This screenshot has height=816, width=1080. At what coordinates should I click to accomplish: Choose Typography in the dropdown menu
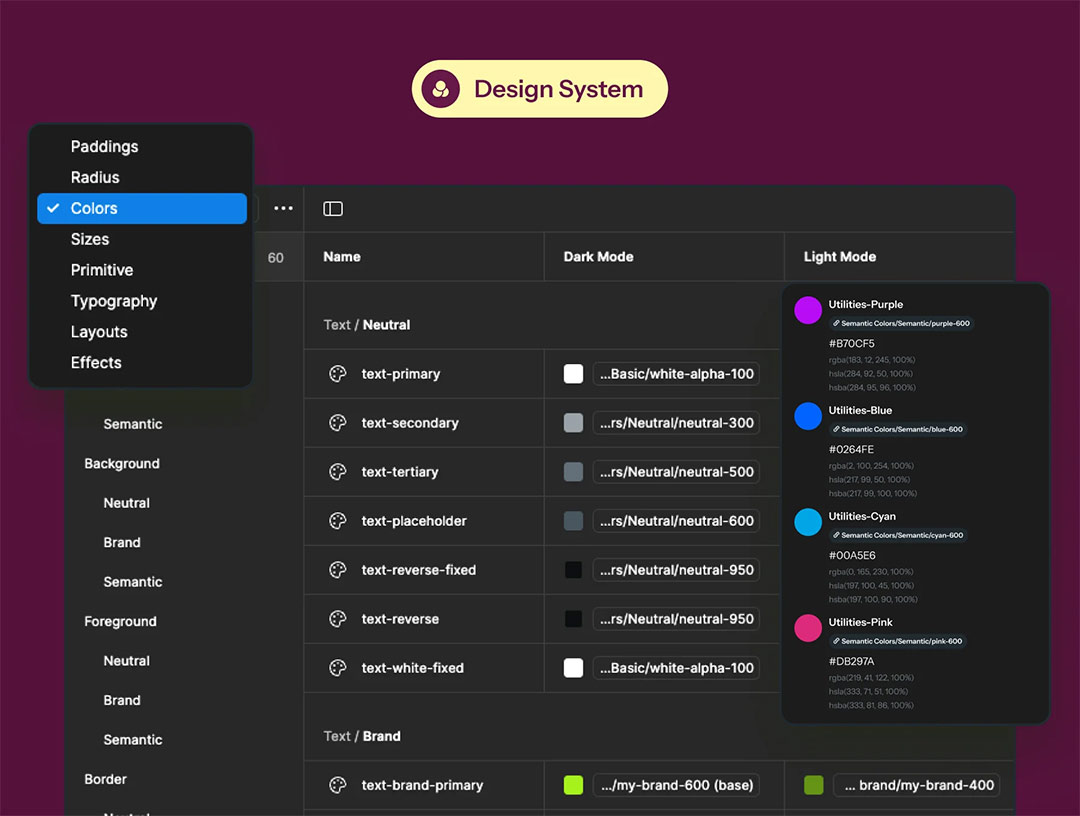pyautogui.click(x=114, y=301)
